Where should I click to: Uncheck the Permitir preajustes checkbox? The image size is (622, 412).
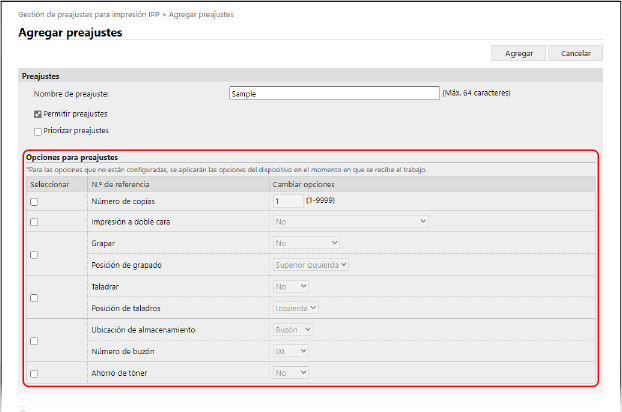(x=38, y=114)
